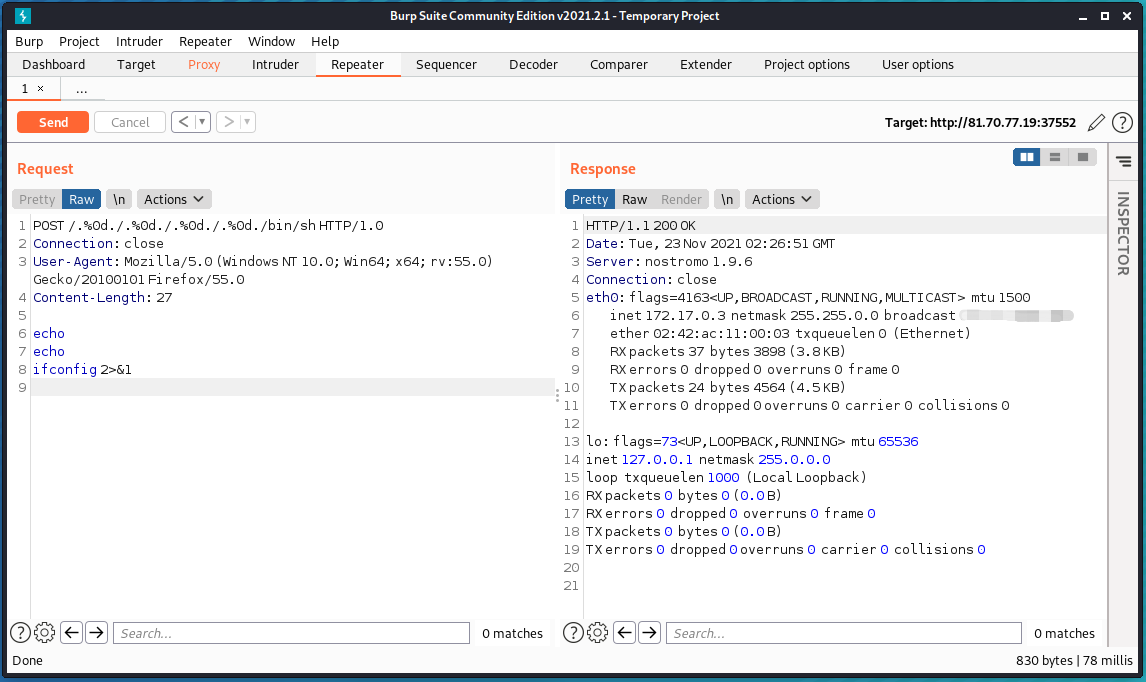Open response Actions dropdown
Image resolution: width=1146 pixels, height=682 pixels.
coord(782,200)
